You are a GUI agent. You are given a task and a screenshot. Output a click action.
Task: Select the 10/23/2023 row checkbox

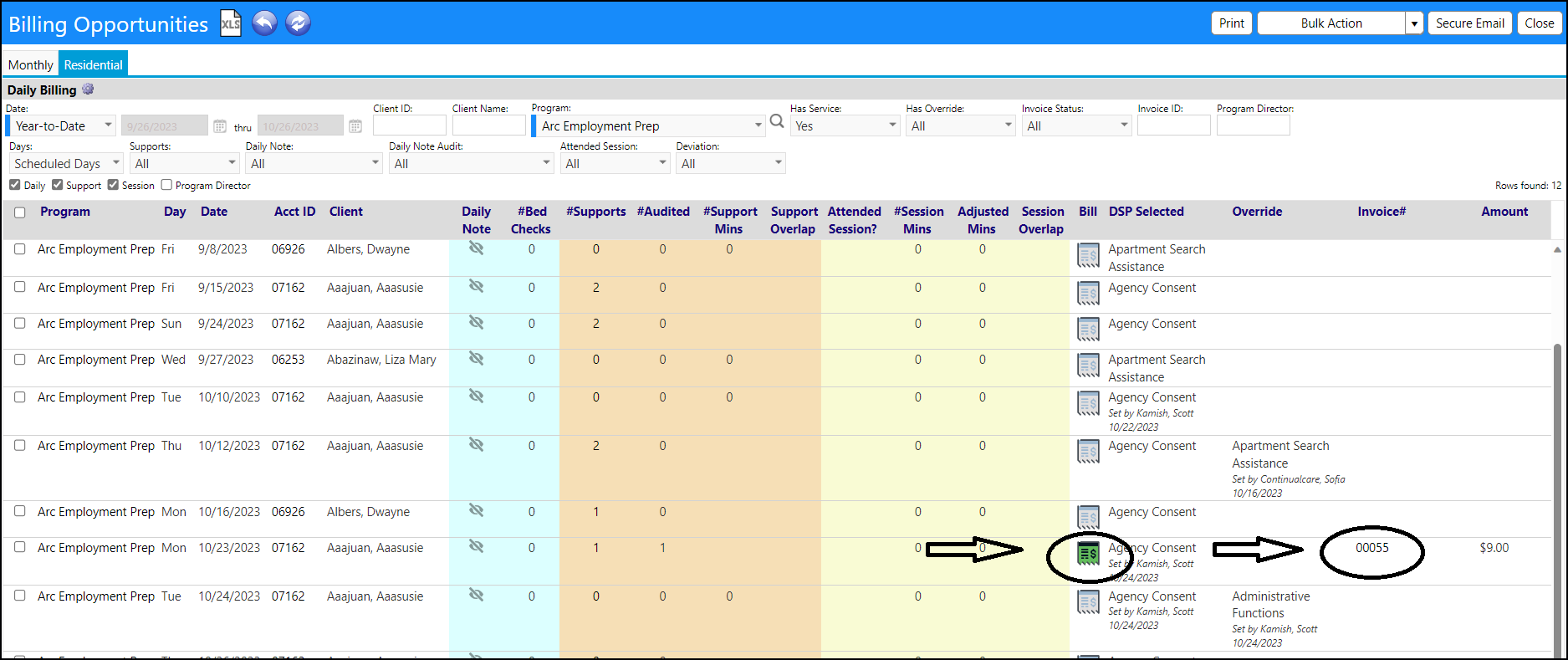tap(20, 547)
